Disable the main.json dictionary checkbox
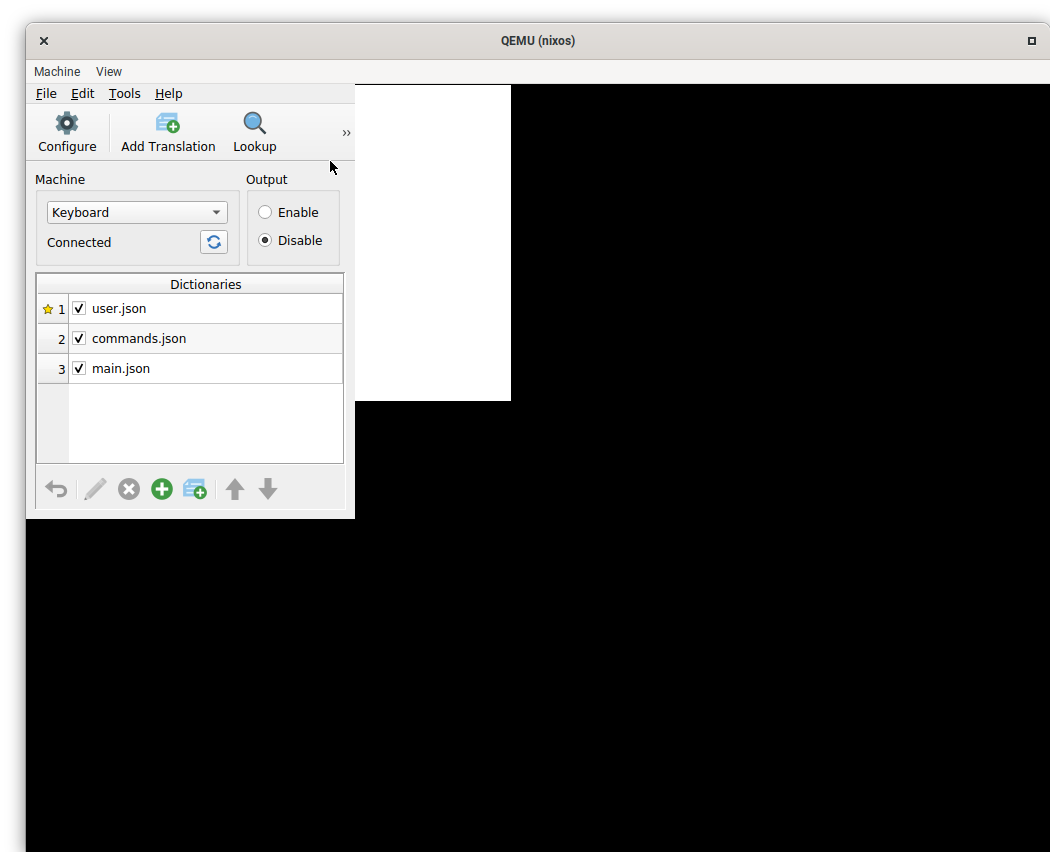The height and width of the screenshot is (852, 1050). (x=79, y=369)
